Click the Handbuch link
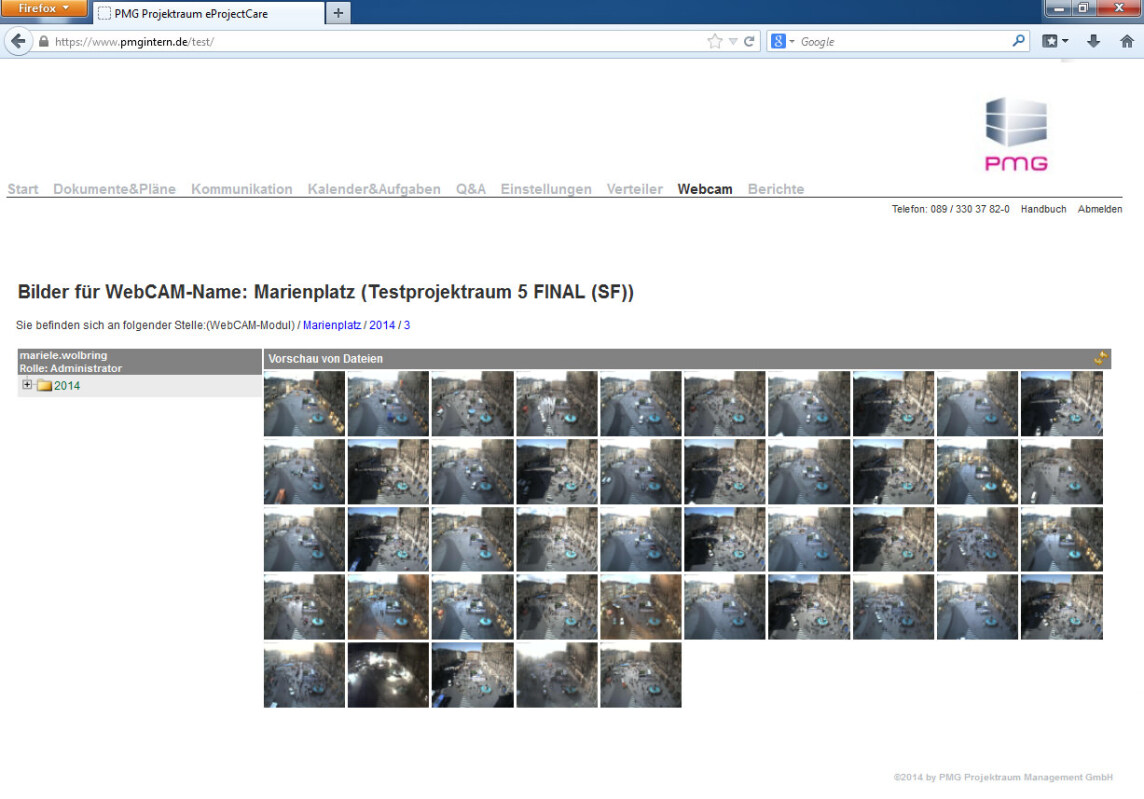1144x799 pixels. (x=1043, y=209)
